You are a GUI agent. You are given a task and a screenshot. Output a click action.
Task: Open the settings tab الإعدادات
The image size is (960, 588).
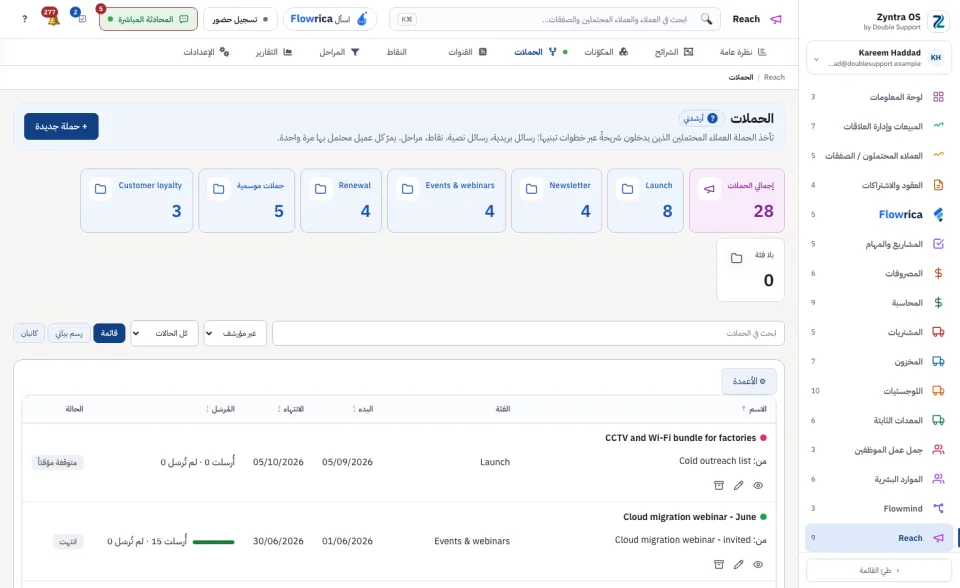pyautogui.click(x=206, y=52)
